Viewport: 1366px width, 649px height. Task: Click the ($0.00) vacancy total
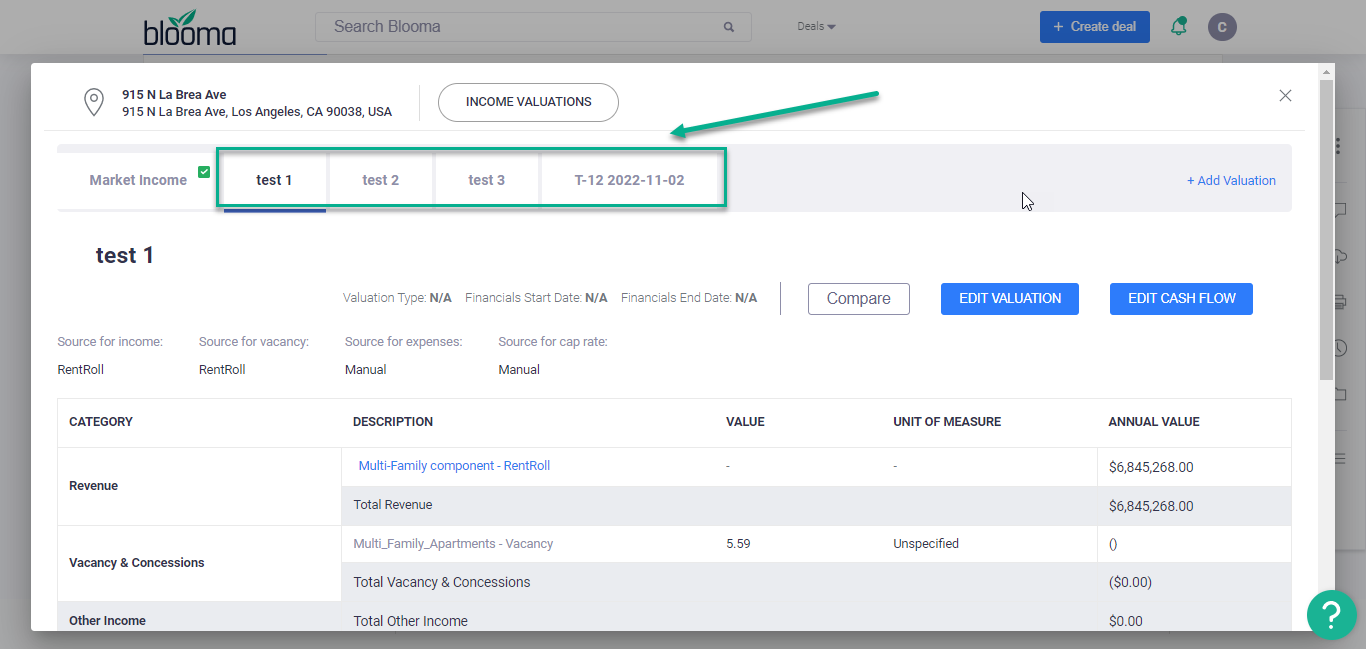pos(1131,582)
